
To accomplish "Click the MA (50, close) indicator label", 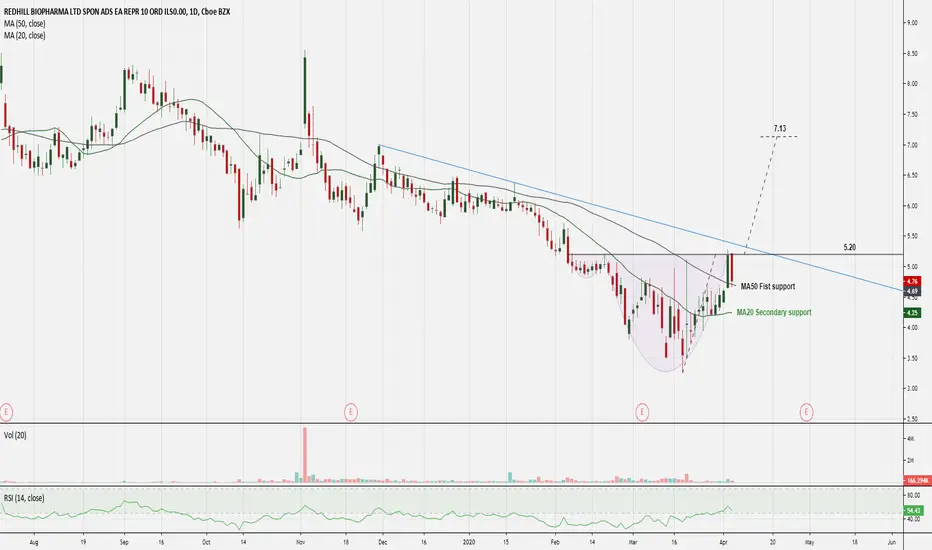I will pos(24,23).
